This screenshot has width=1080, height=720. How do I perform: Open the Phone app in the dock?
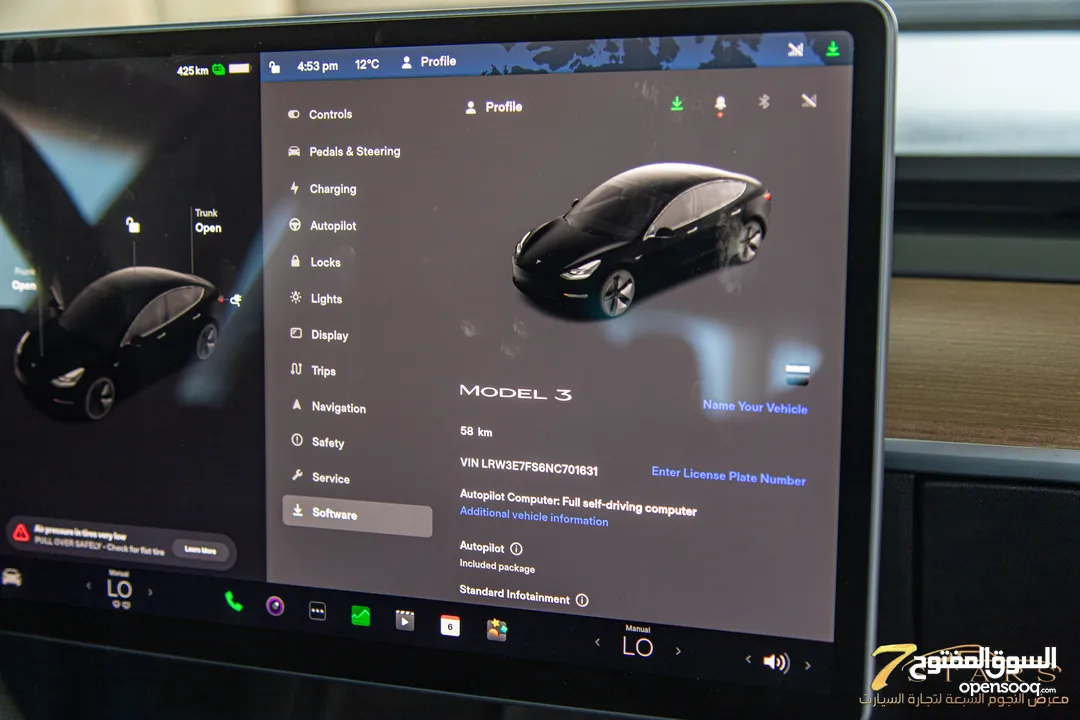[233, 601]
